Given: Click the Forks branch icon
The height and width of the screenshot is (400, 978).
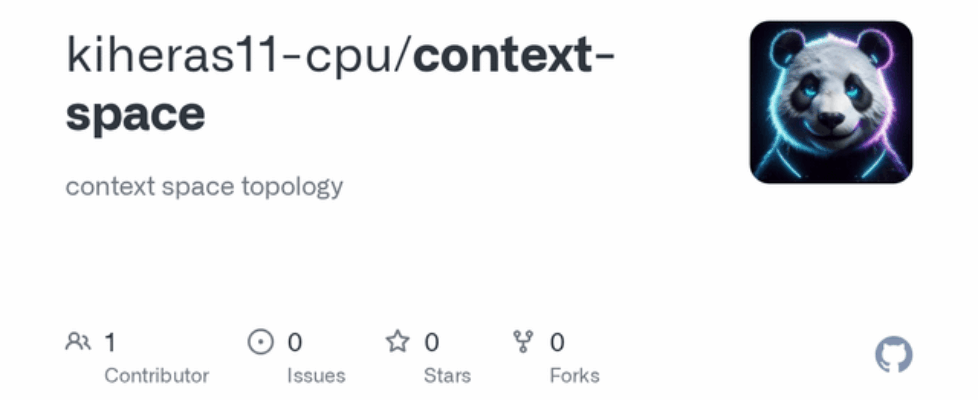Looking at the screenshot, I should pyautogui.click(x=523, y=343).
